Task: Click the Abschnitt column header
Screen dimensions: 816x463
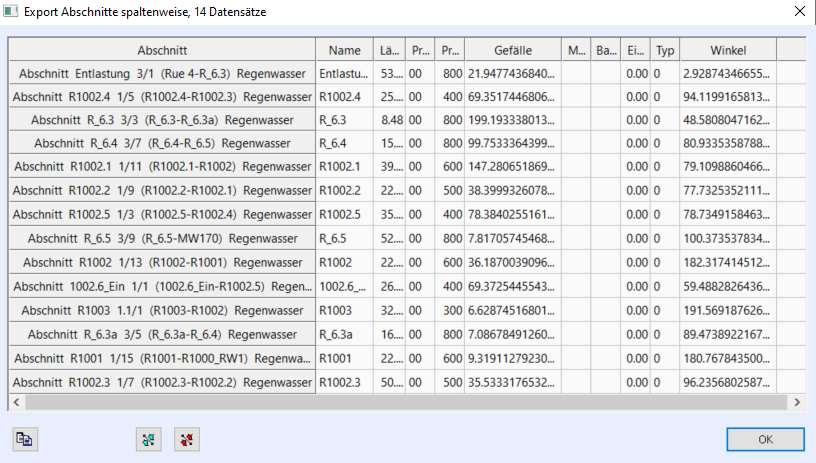Action: [x=163, y=50]
